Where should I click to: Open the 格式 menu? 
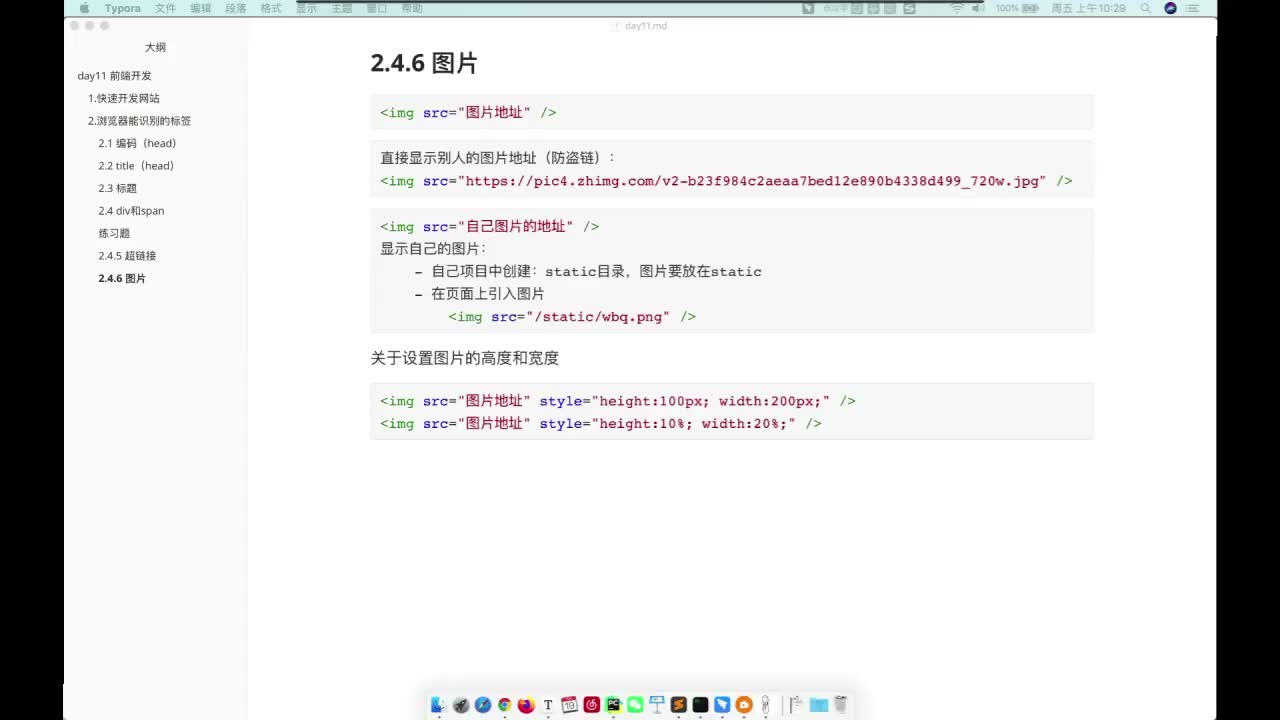pos(271,8)
